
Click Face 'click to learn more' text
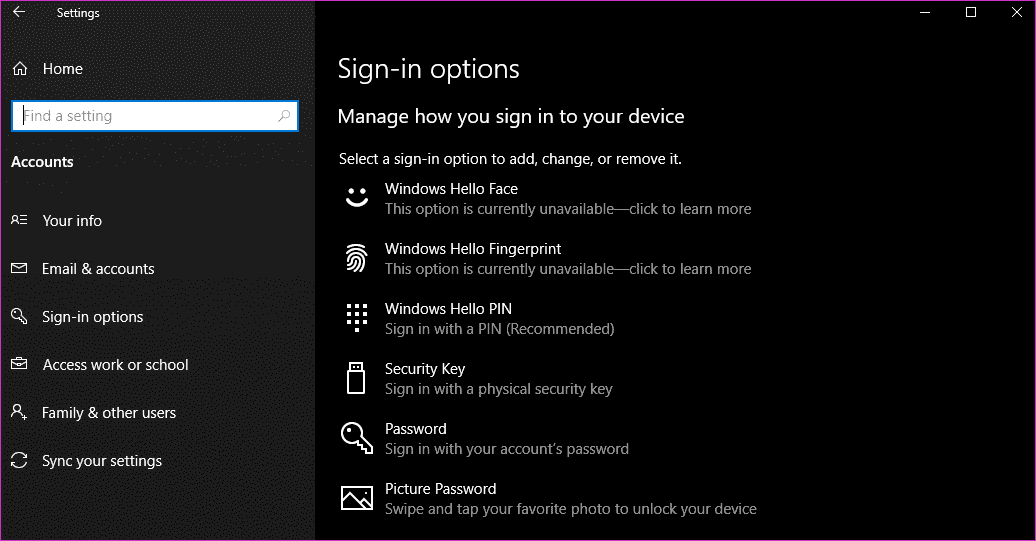(690, 209)
